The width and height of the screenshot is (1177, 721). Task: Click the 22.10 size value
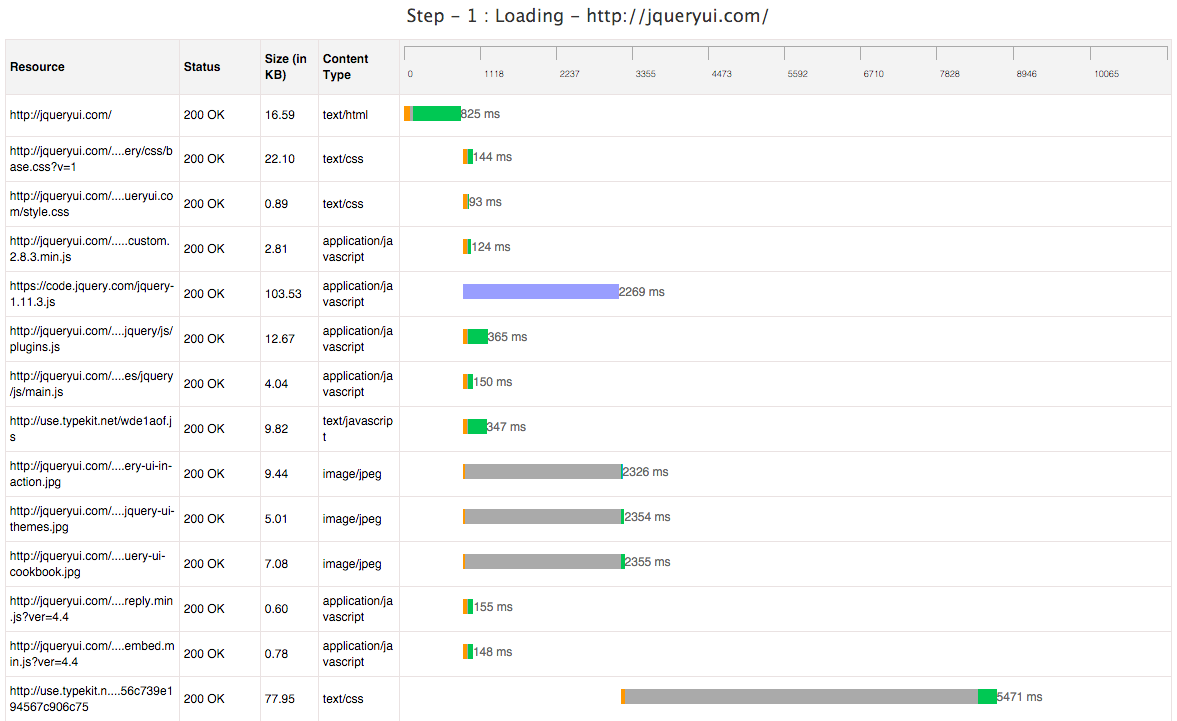point(279,159)
